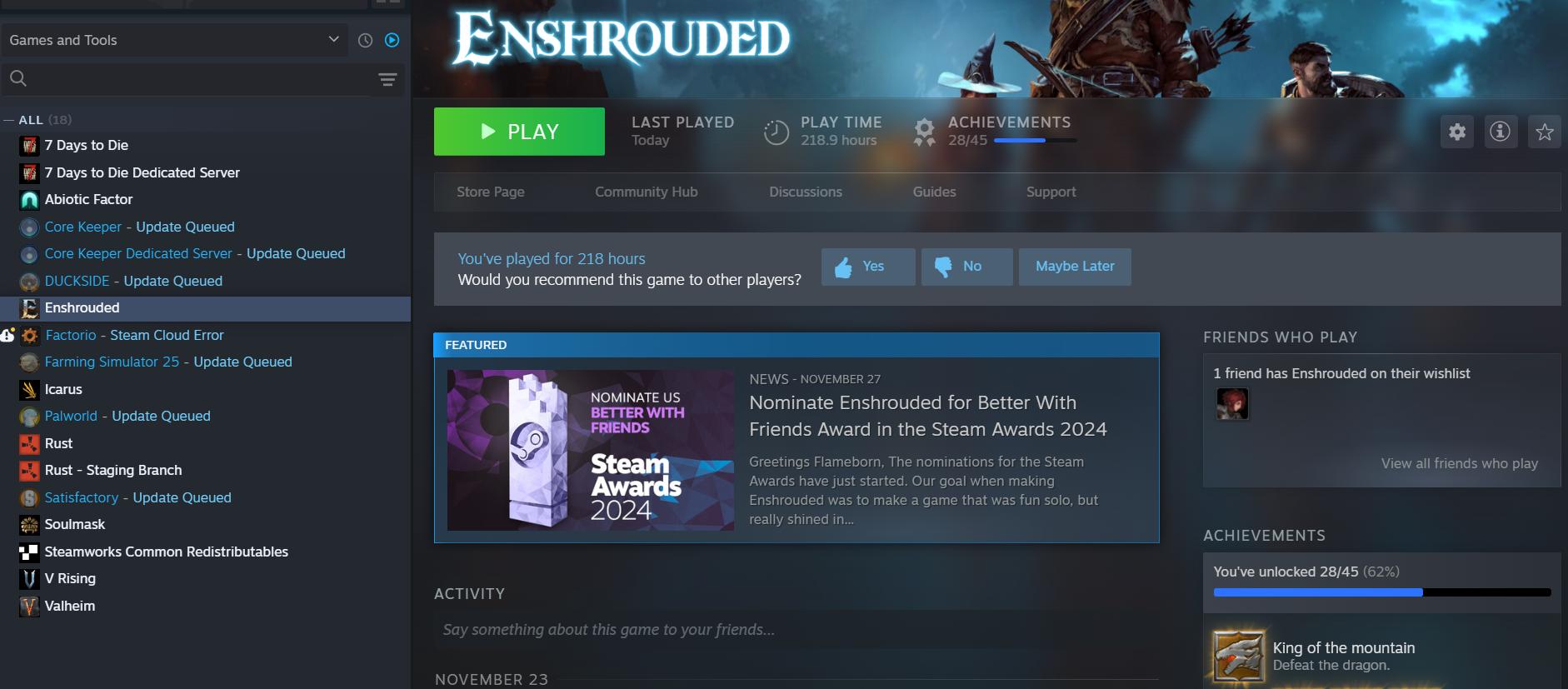Open the Community Hub tab

(x=647, y=192)
